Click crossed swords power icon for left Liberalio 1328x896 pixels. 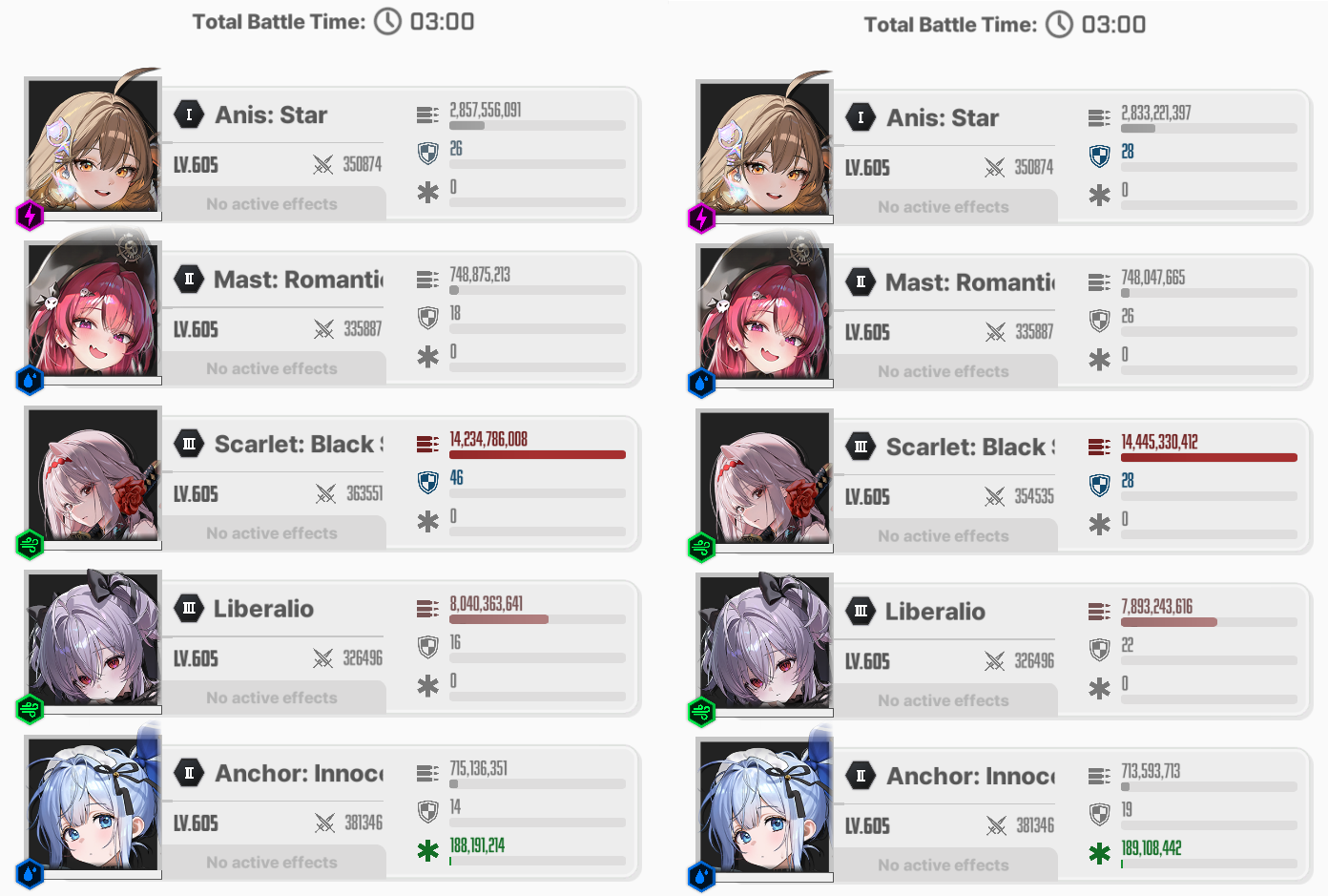323,658
